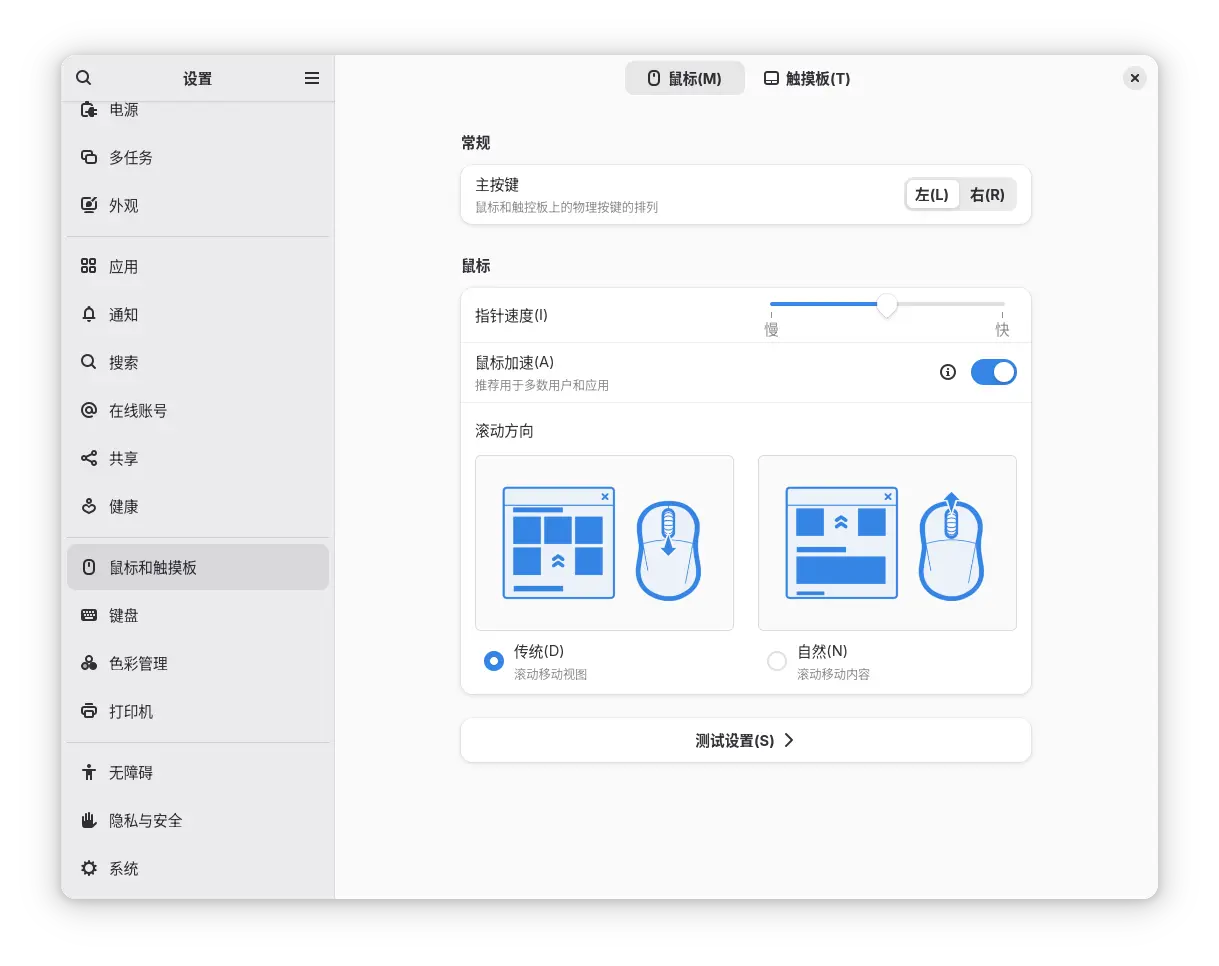Set primary button to 左(L)
The width and height of the screenshot is (1219, 966).
point(932,195)
